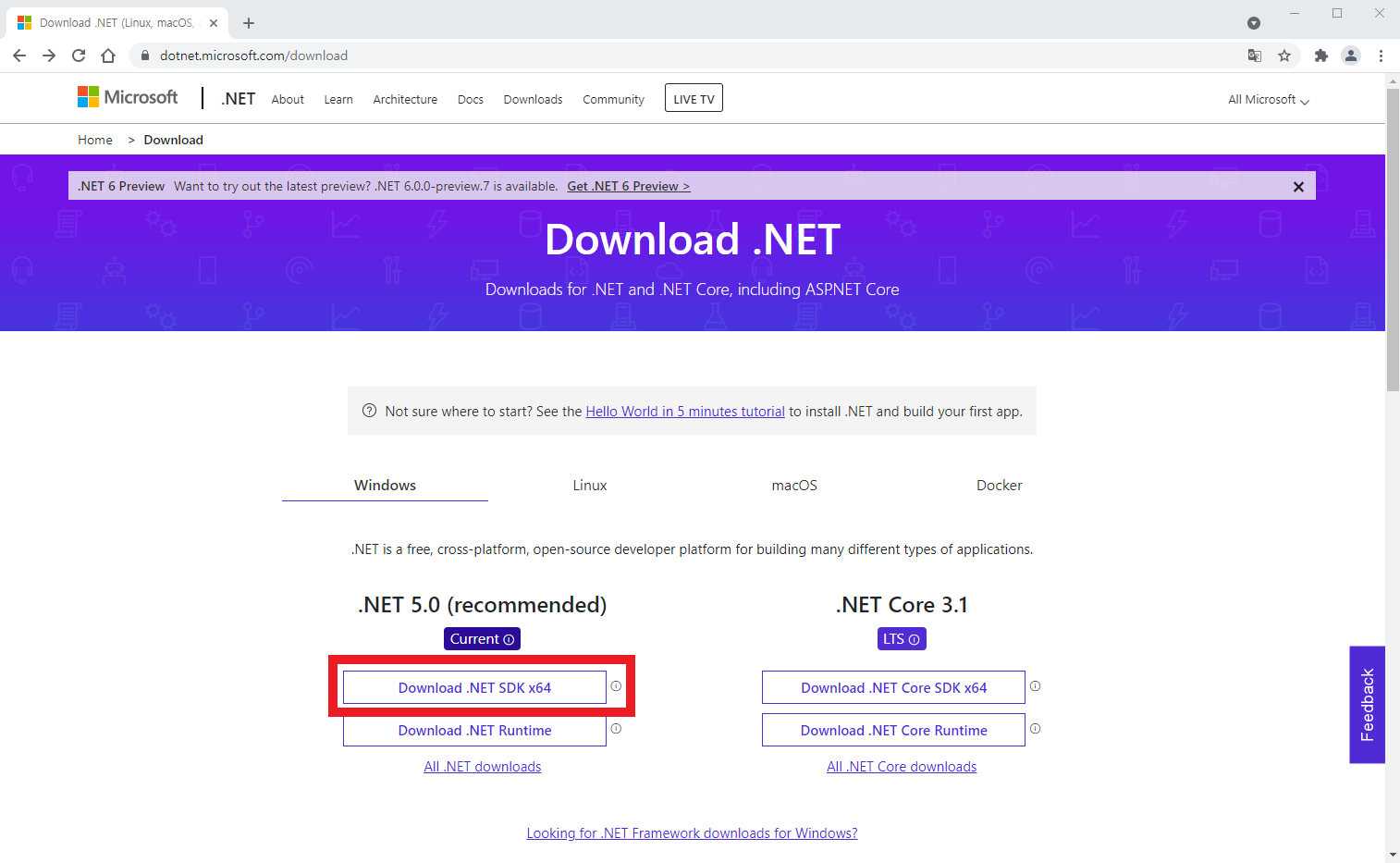1400x863 pixels.
Task: Download .NET Core Runtime
Action: (x=893, y=730)
